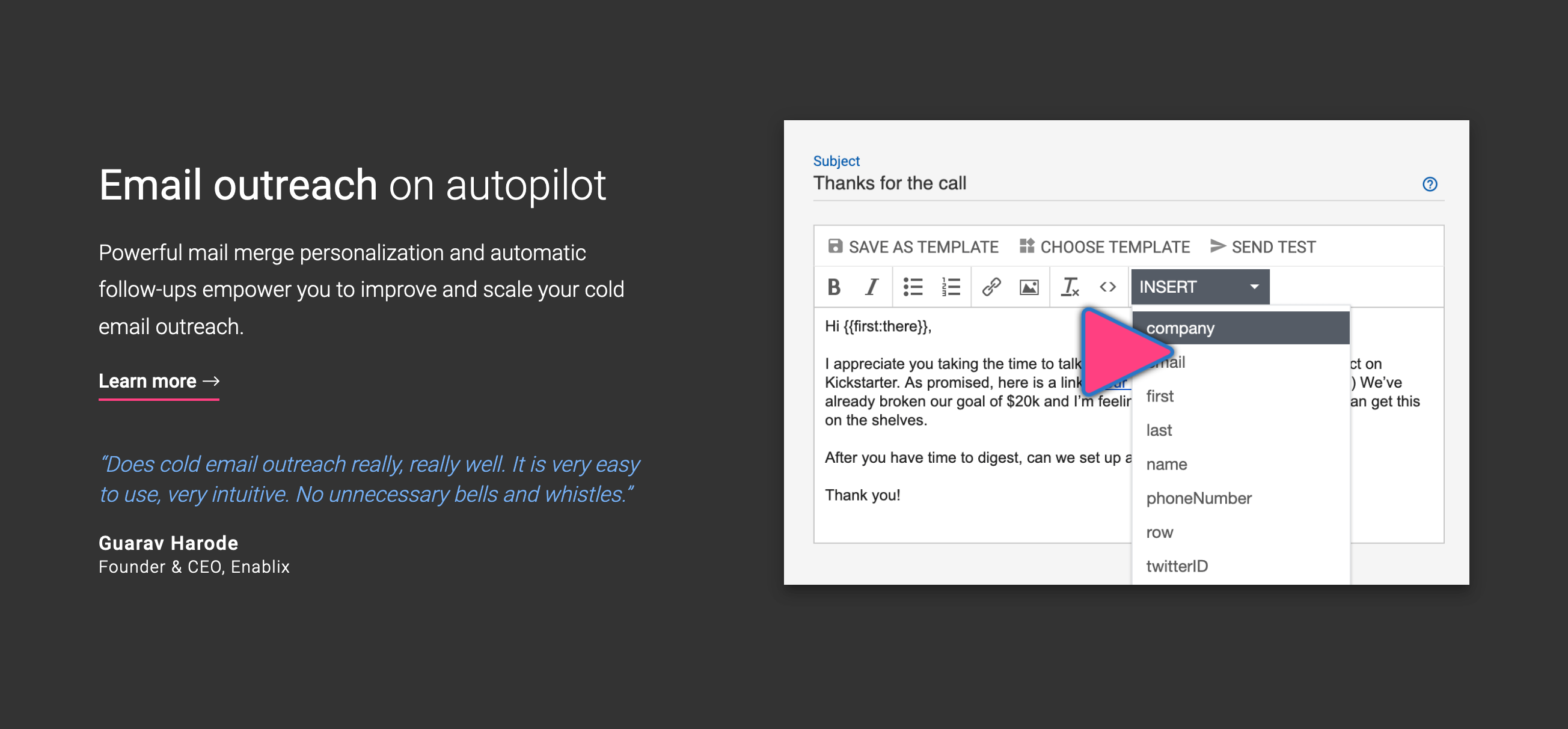Click the Subject help question icon

1429,184
